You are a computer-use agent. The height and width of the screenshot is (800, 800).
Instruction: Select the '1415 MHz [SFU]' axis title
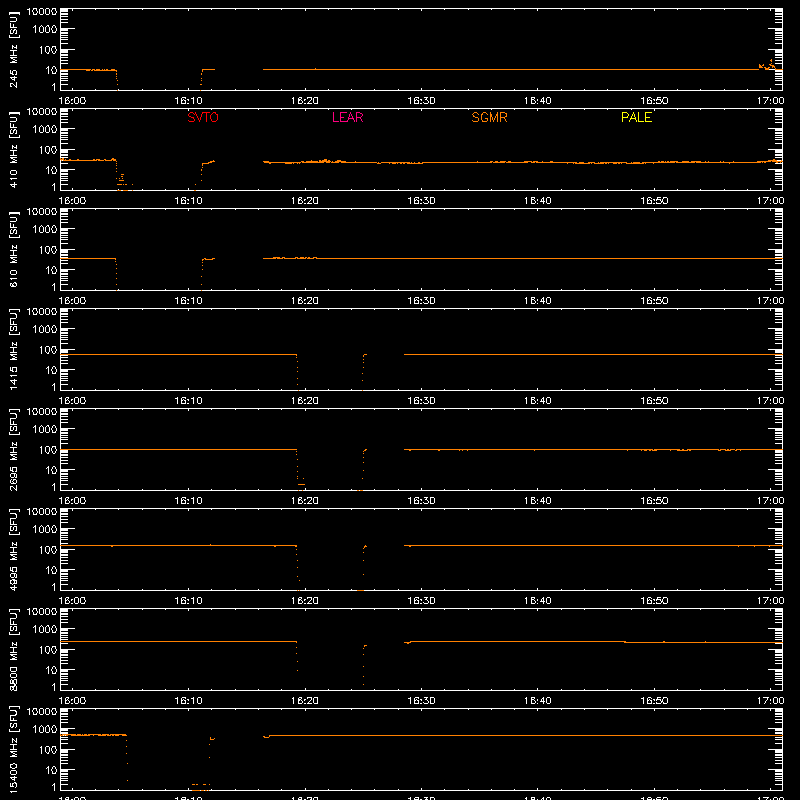(x=13, y=349)
